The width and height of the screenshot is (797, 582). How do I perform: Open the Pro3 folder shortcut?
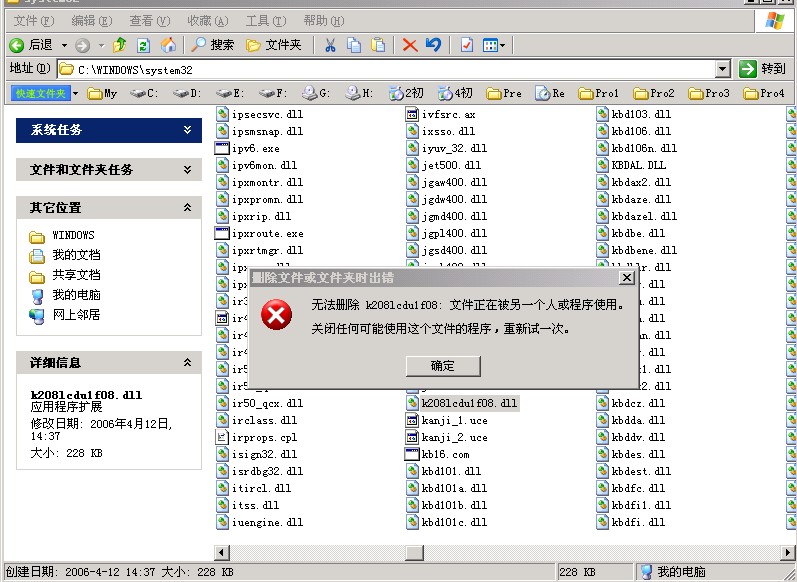click(x=709, y=94)
